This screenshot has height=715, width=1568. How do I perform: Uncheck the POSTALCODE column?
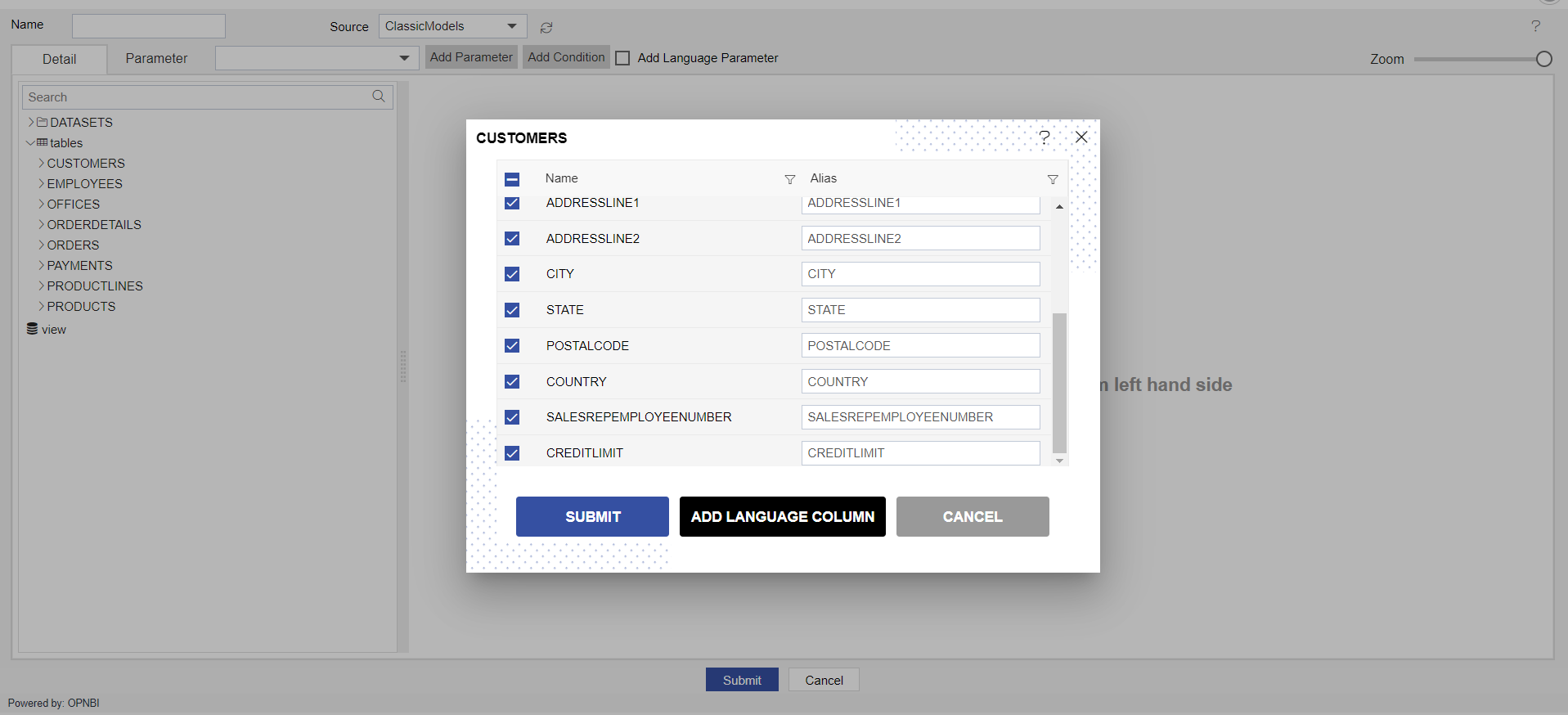[x=512, y=345]
